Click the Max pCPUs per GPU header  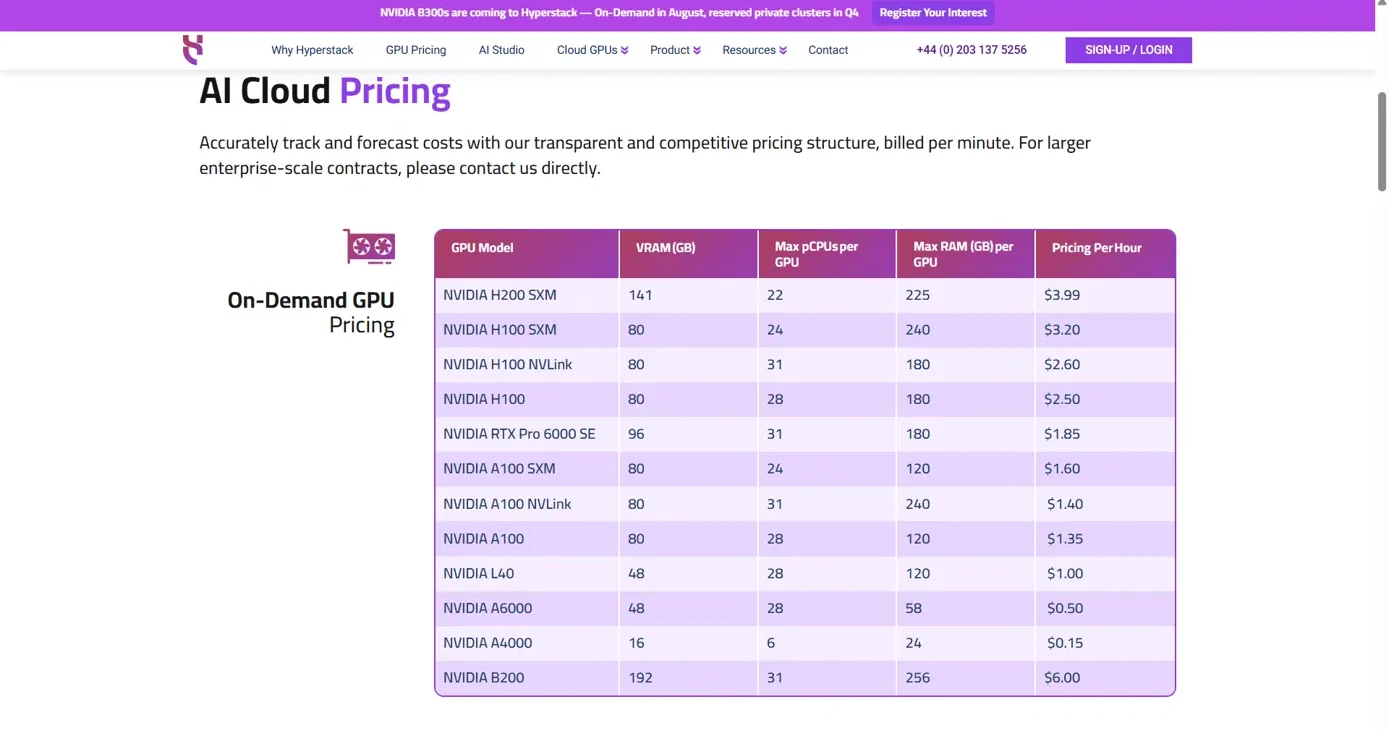pyautogui.click(x=827, y=254)
